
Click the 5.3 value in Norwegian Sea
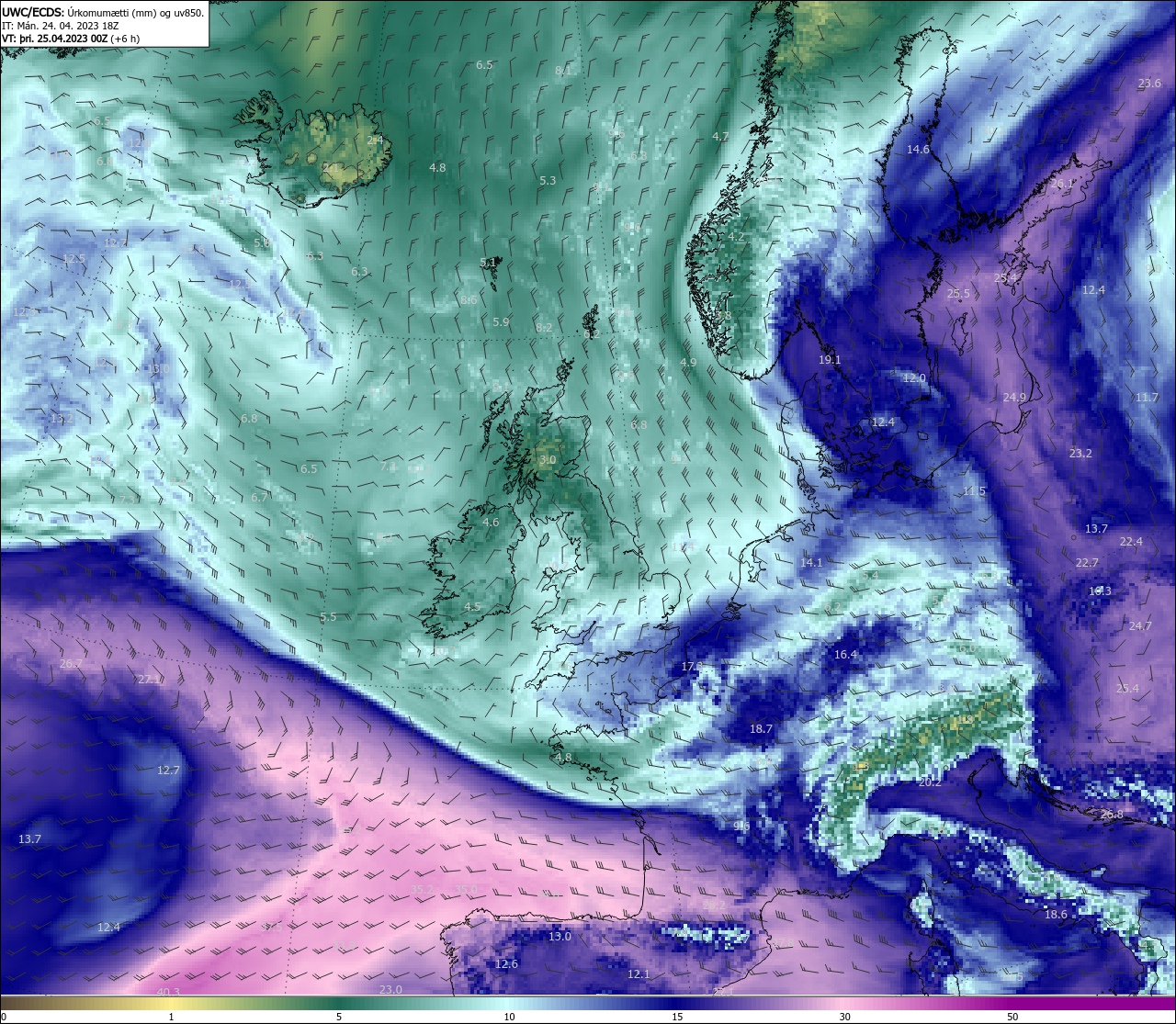[548, 181]
